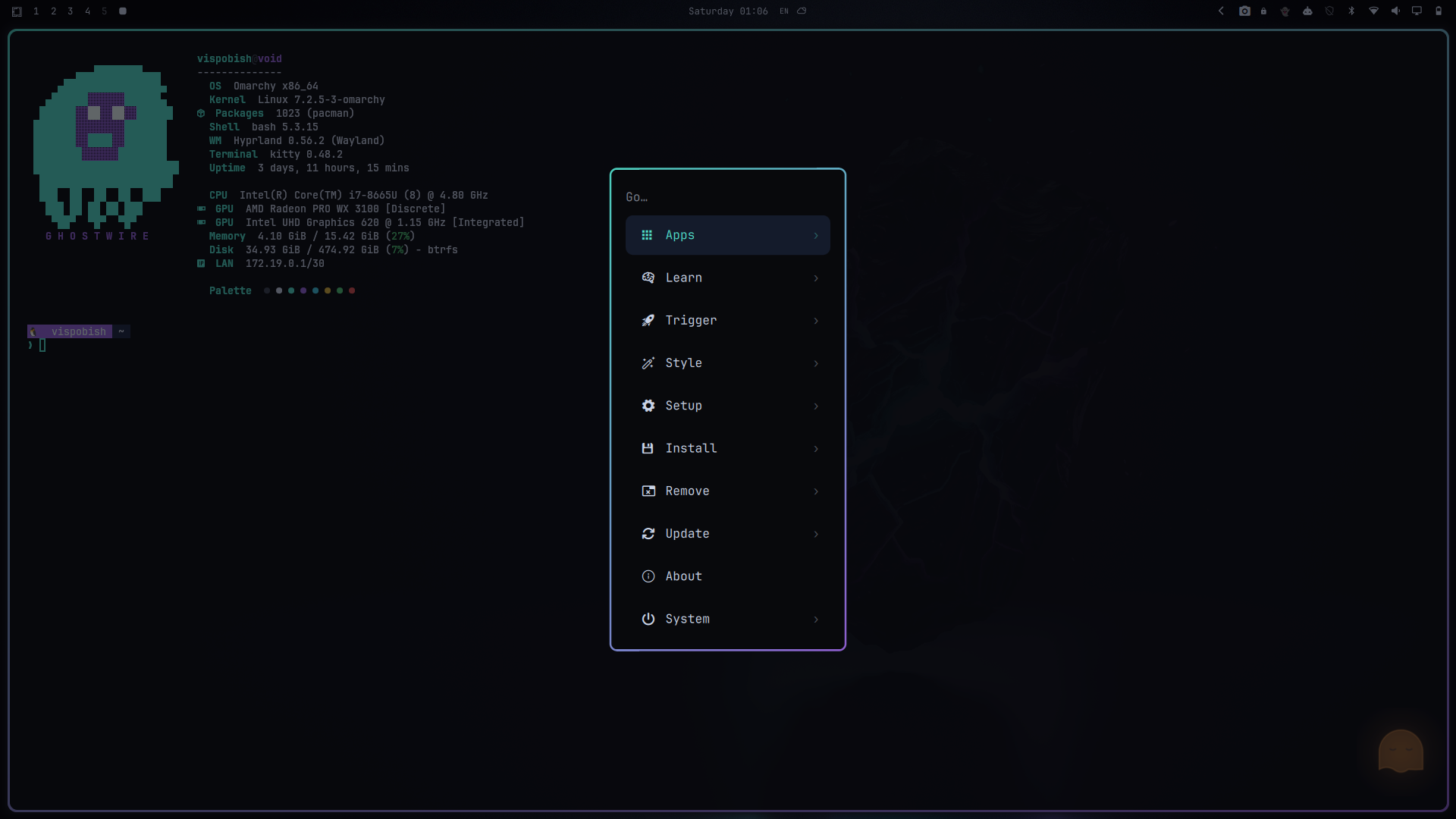1456x819 pixels.
Task: Open the Wi-Fi network indicator
Action: coord(1373,11)
